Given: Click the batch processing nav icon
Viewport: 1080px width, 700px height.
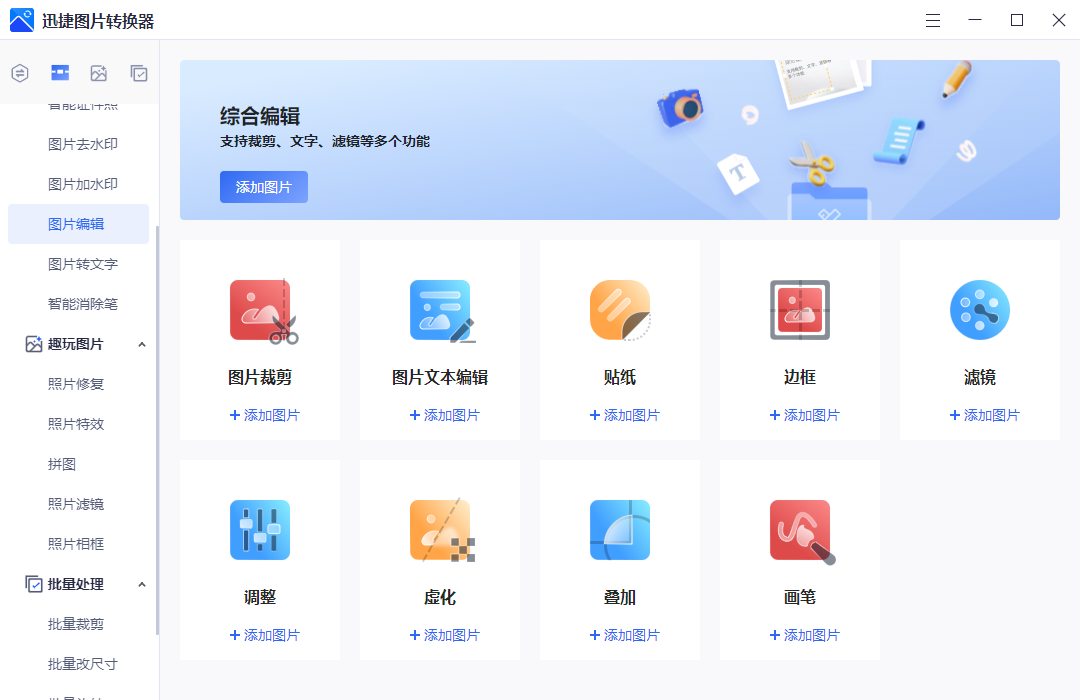Looking at the screenshot, I should click(138, 73).
